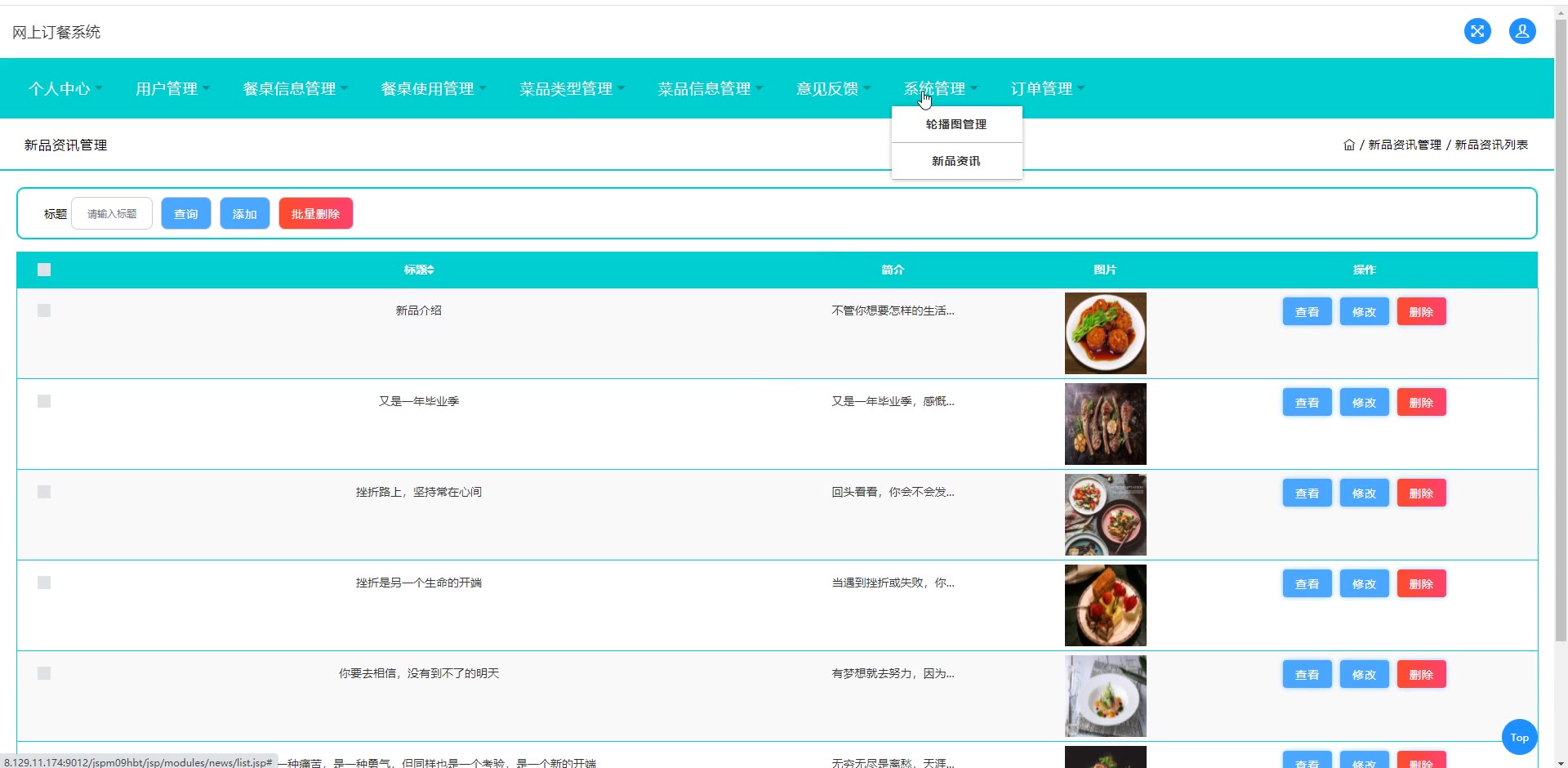The height and width of the screenshot is (768, 1568).
Task: Delete the 你要去相信 row
Action: pos(1422,674)
